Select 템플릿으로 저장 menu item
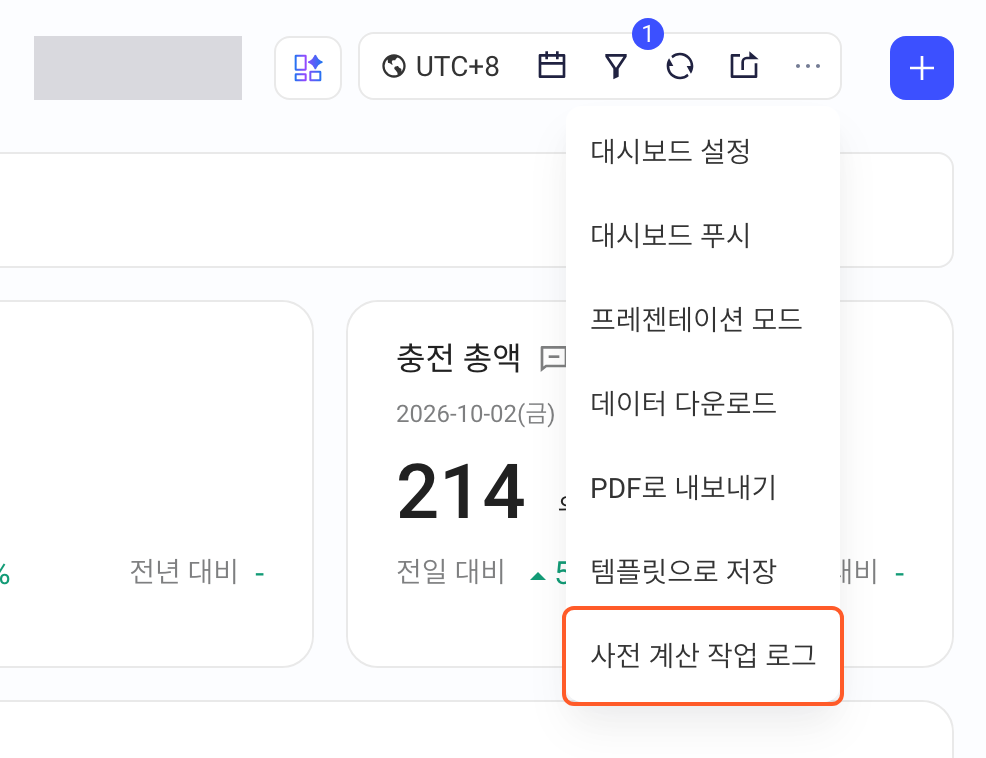 (703, 571)
